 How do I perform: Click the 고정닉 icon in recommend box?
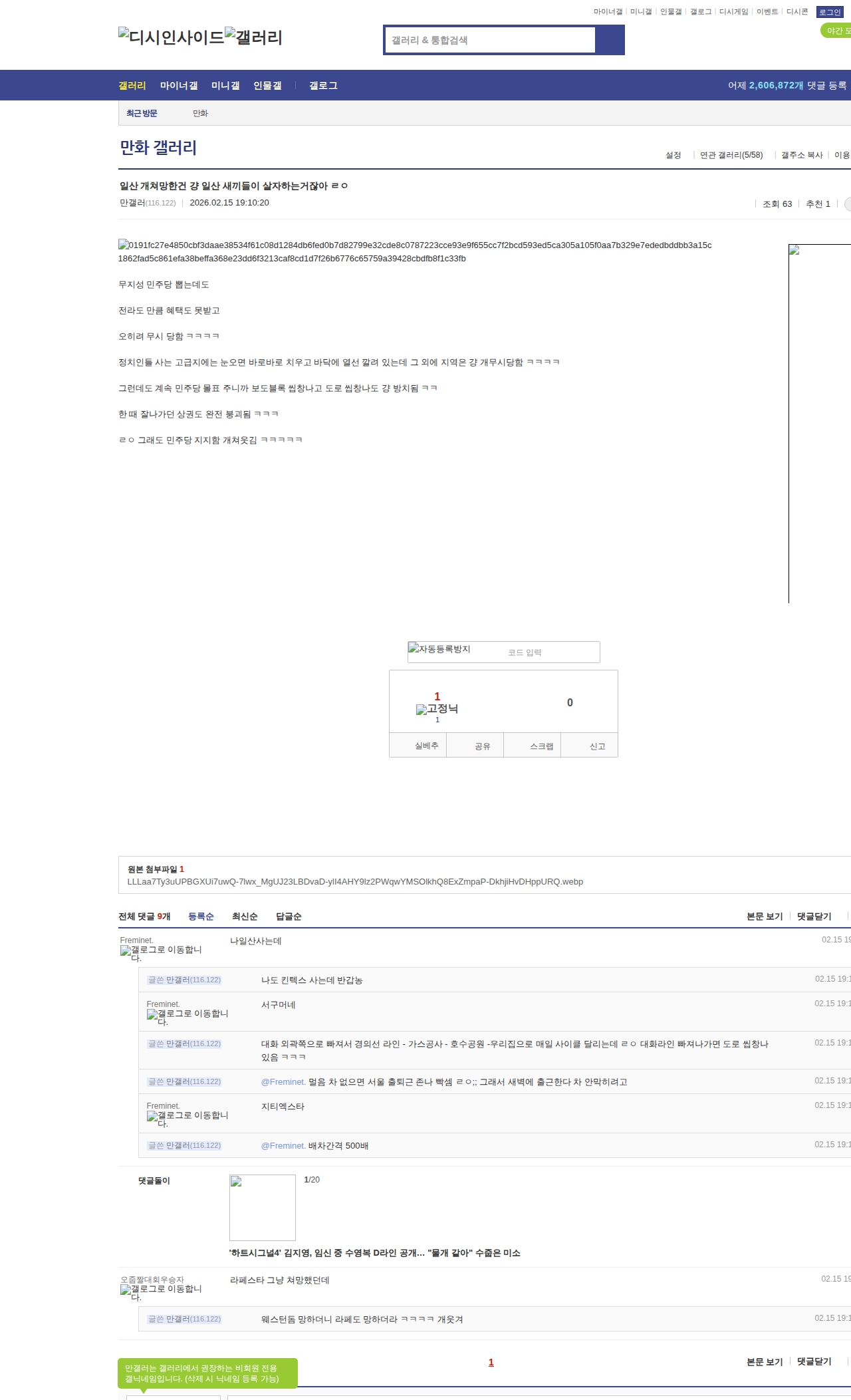(437, 709)
